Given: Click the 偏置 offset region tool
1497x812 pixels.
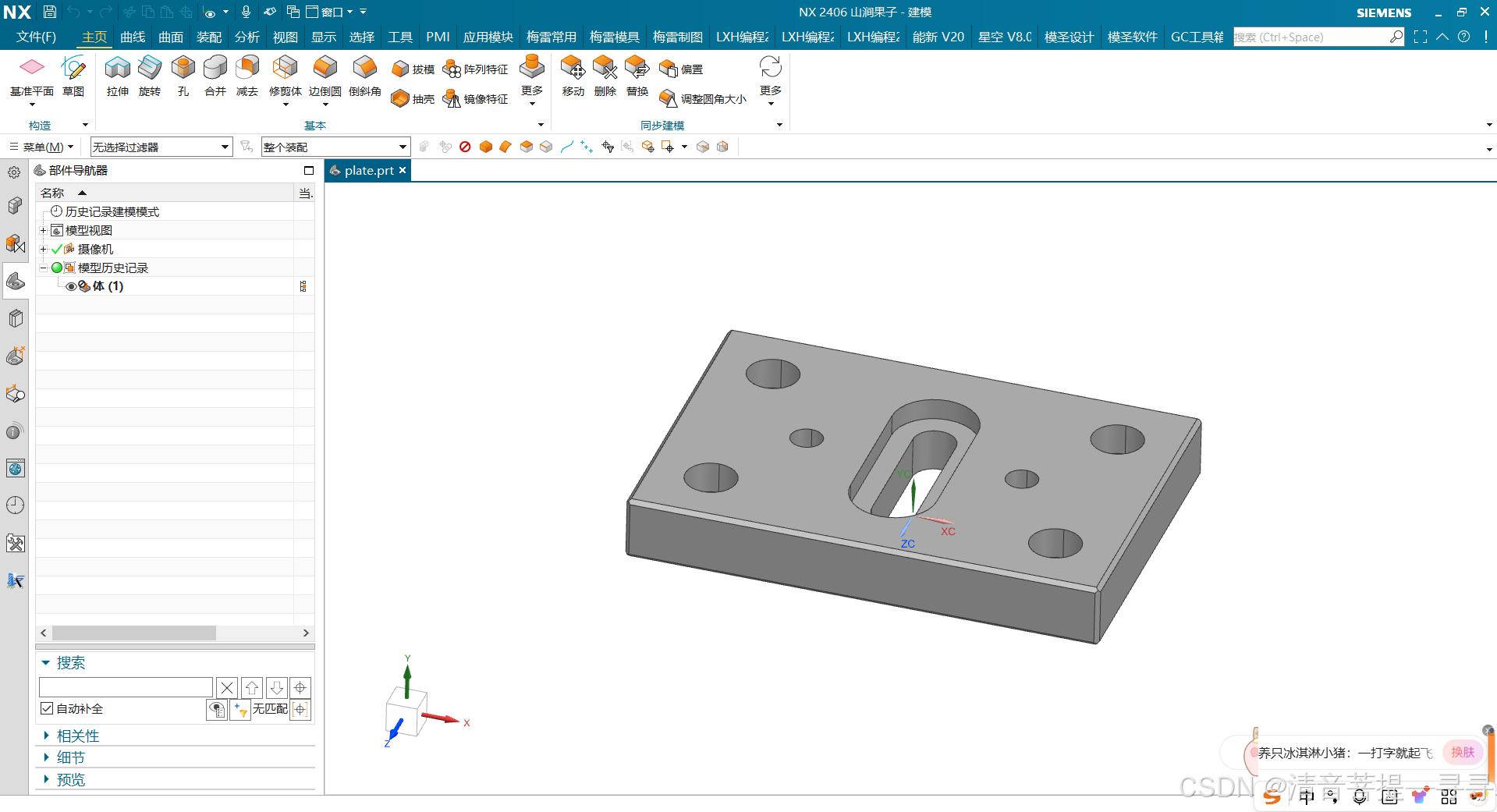Looking at the screenshot, I should coord(681,69).
